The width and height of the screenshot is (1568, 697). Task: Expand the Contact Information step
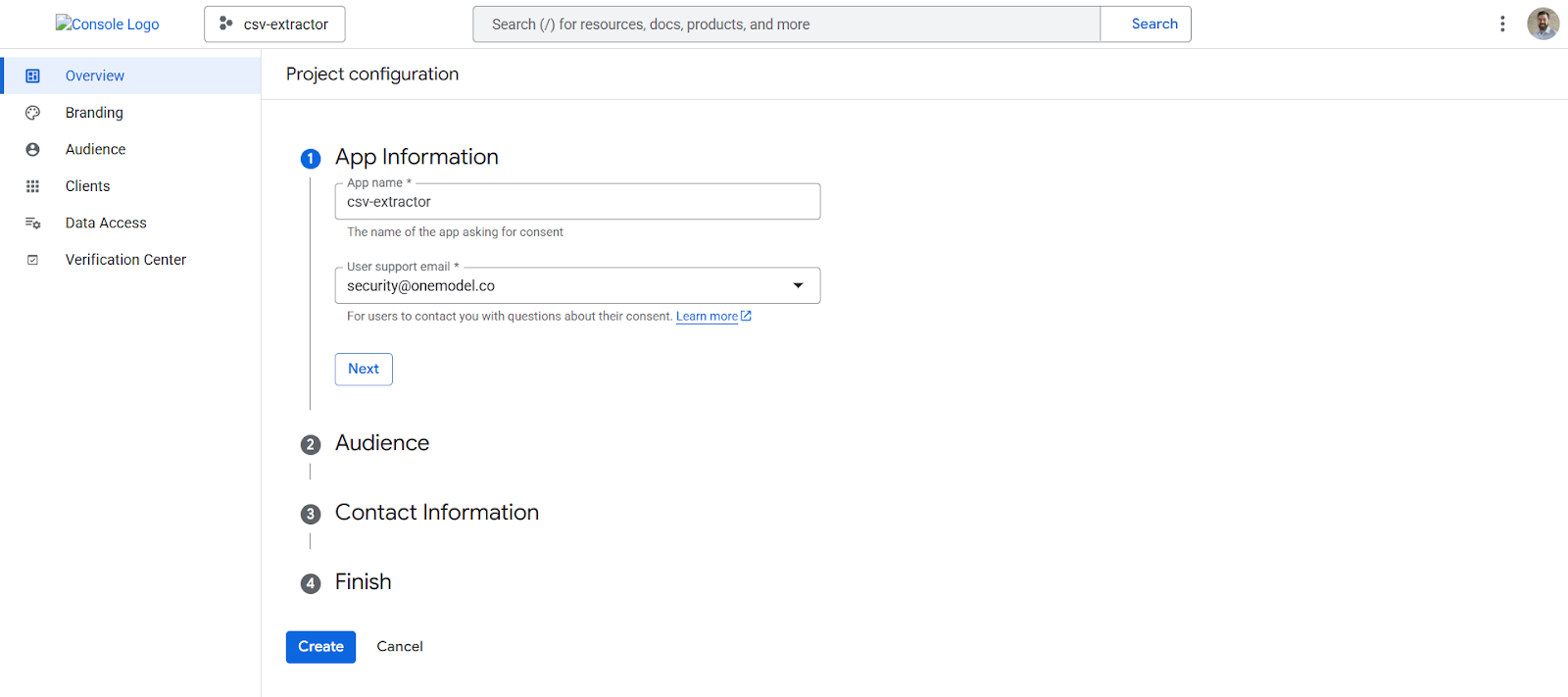pyautogui.click(x=436, y=513)
